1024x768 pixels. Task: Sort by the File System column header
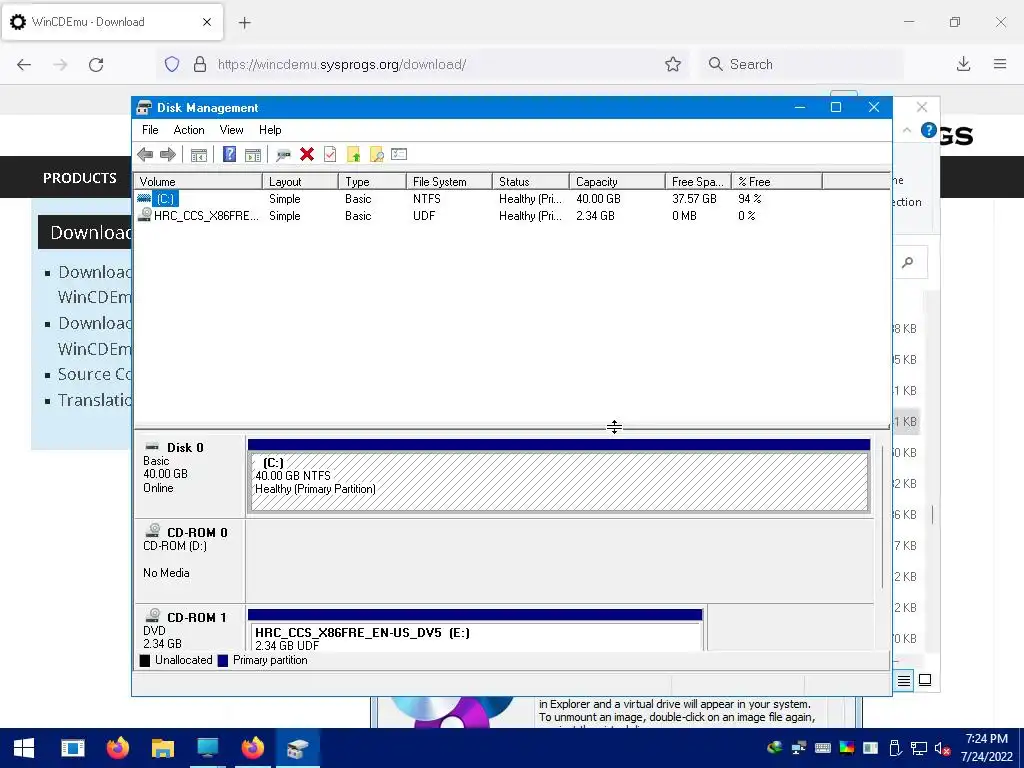(449, 182)
